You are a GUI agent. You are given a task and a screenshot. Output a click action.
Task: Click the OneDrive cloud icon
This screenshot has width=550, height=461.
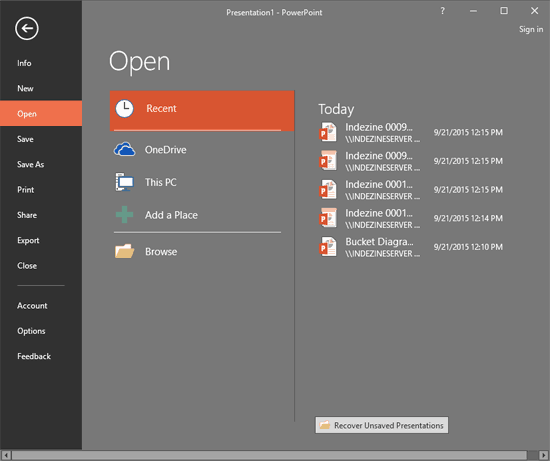click(125, 149)
